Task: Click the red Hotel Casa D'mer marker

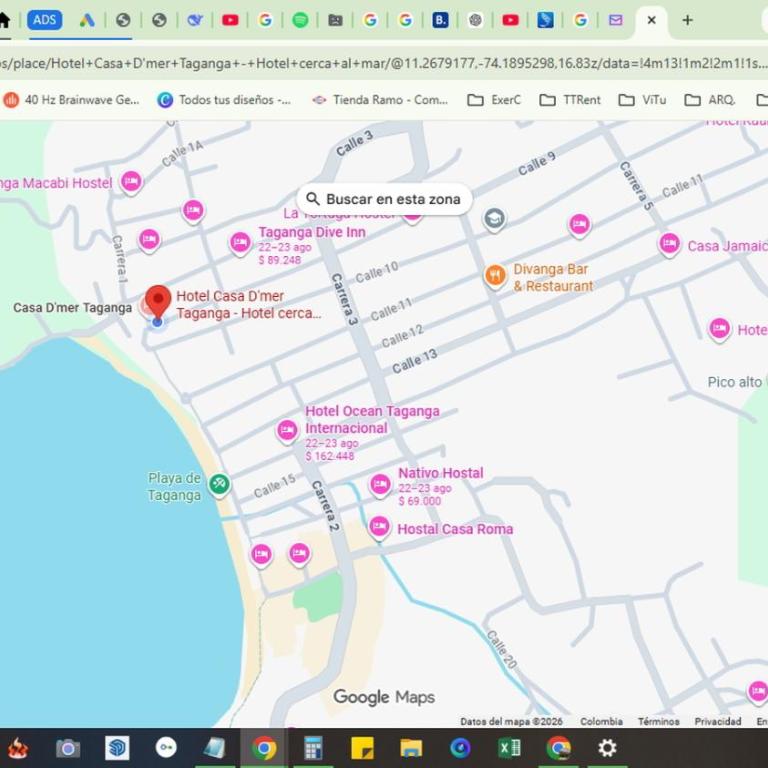Action: point(158,302)
